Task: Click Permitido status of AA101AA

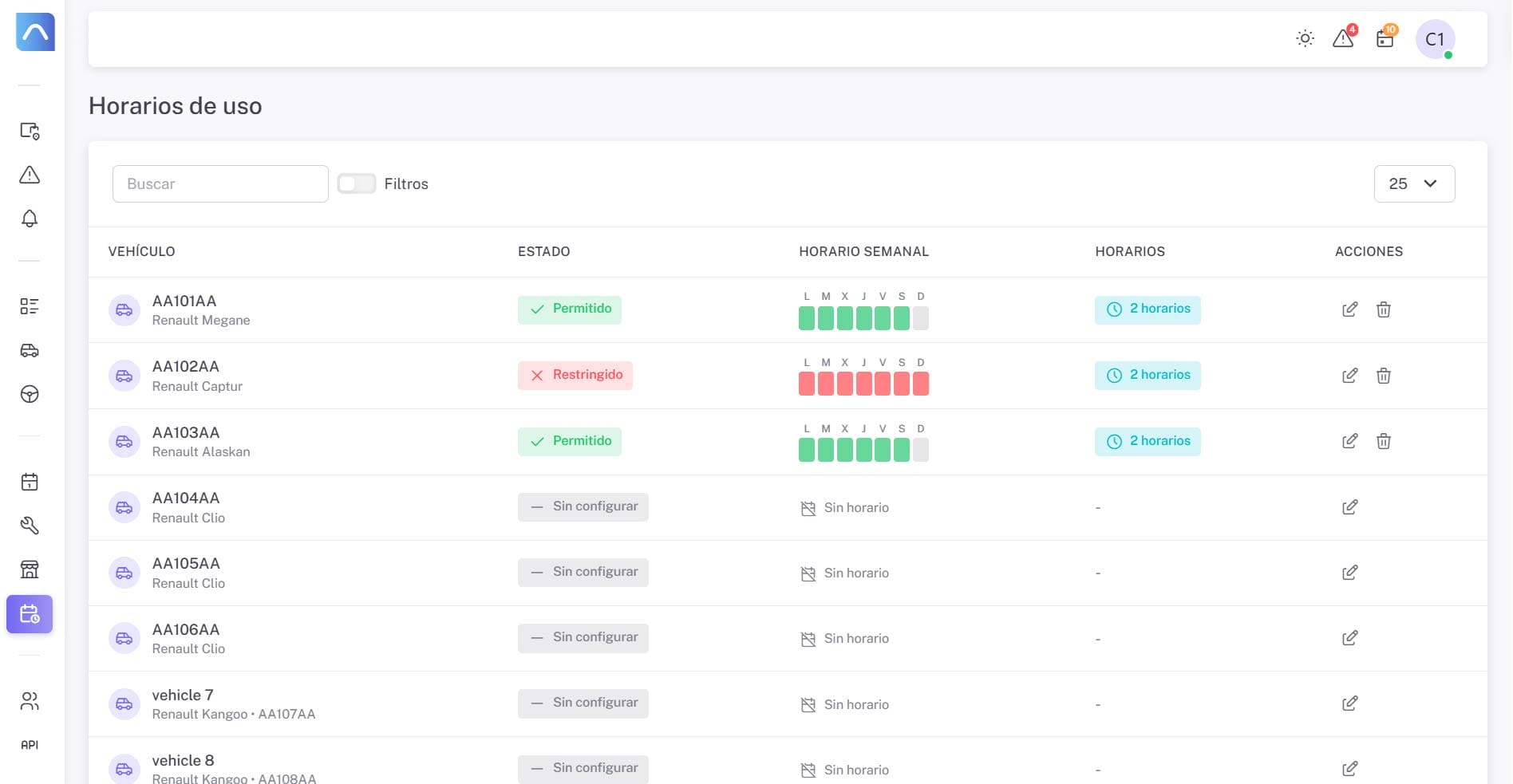Action: (570, 309)
